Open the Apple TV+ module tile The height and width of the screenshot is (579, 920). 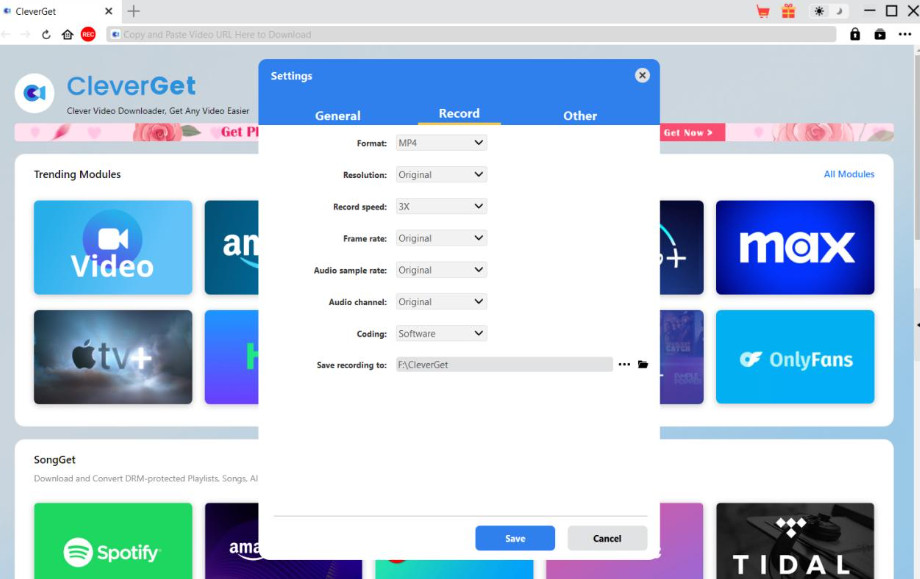(x=113, y=357)
